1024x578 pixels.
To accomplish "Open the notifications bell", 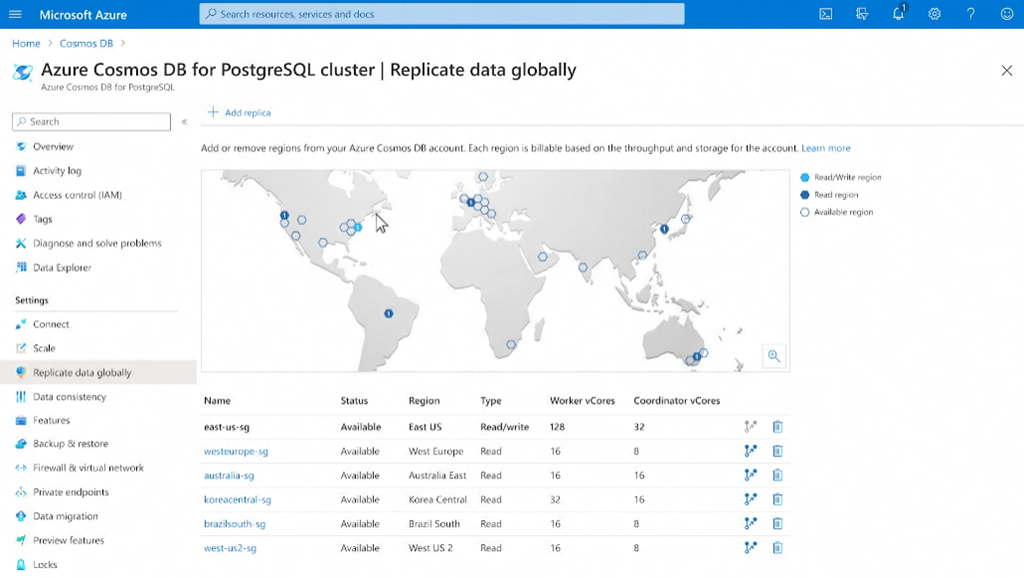I will point(898,14).
